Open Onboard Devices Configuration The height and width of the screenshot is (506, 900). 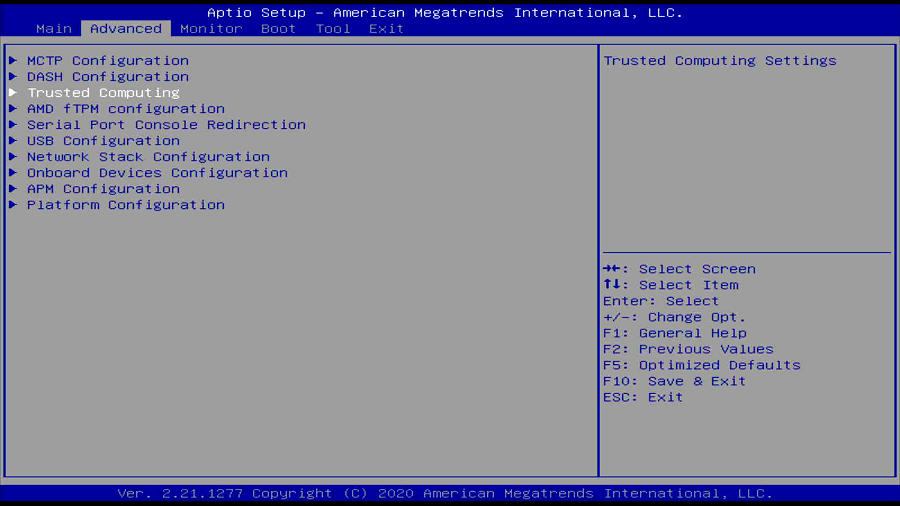tap(157, 173)
